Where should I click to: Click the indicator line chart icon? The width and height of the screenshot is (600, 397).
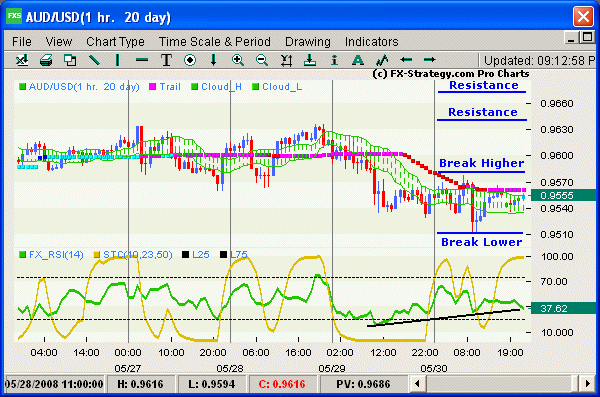coord(382,60)
